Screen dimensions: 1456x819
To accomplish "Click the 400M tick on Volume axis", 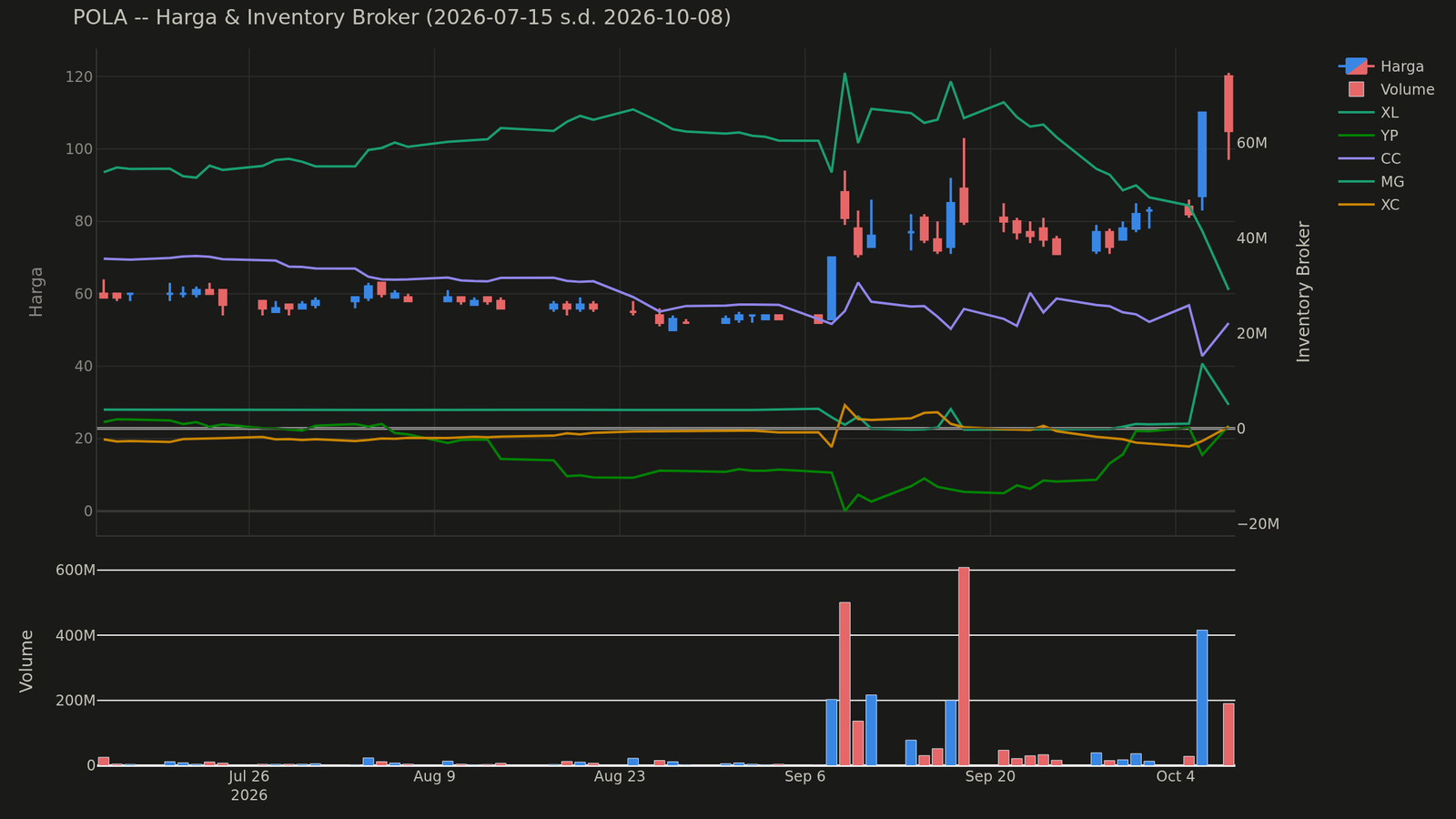I will click(x=76, y=635).
